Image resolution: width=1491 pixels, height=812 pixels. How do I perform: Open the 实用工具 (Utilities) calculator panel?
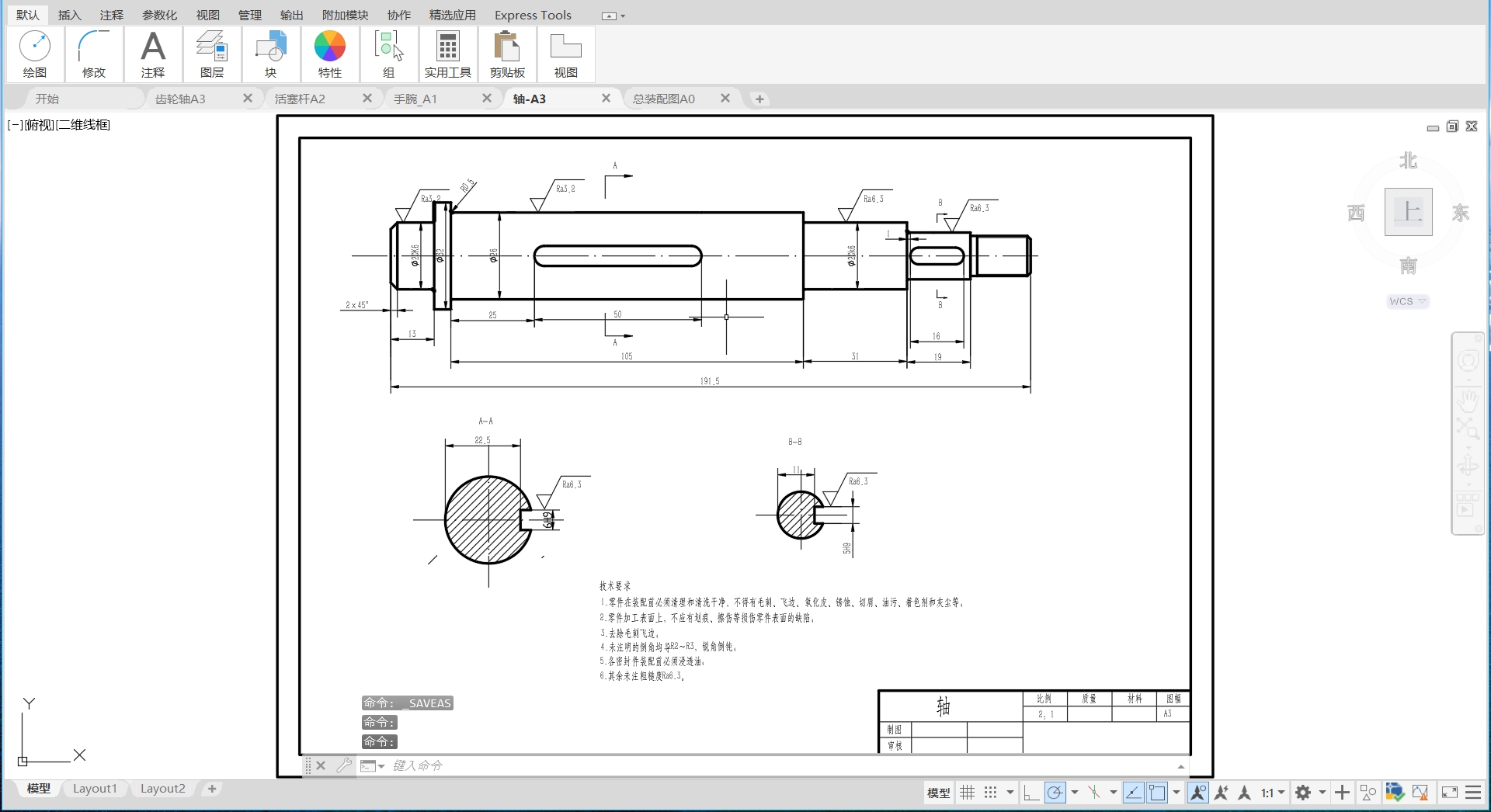coord(448,54)
